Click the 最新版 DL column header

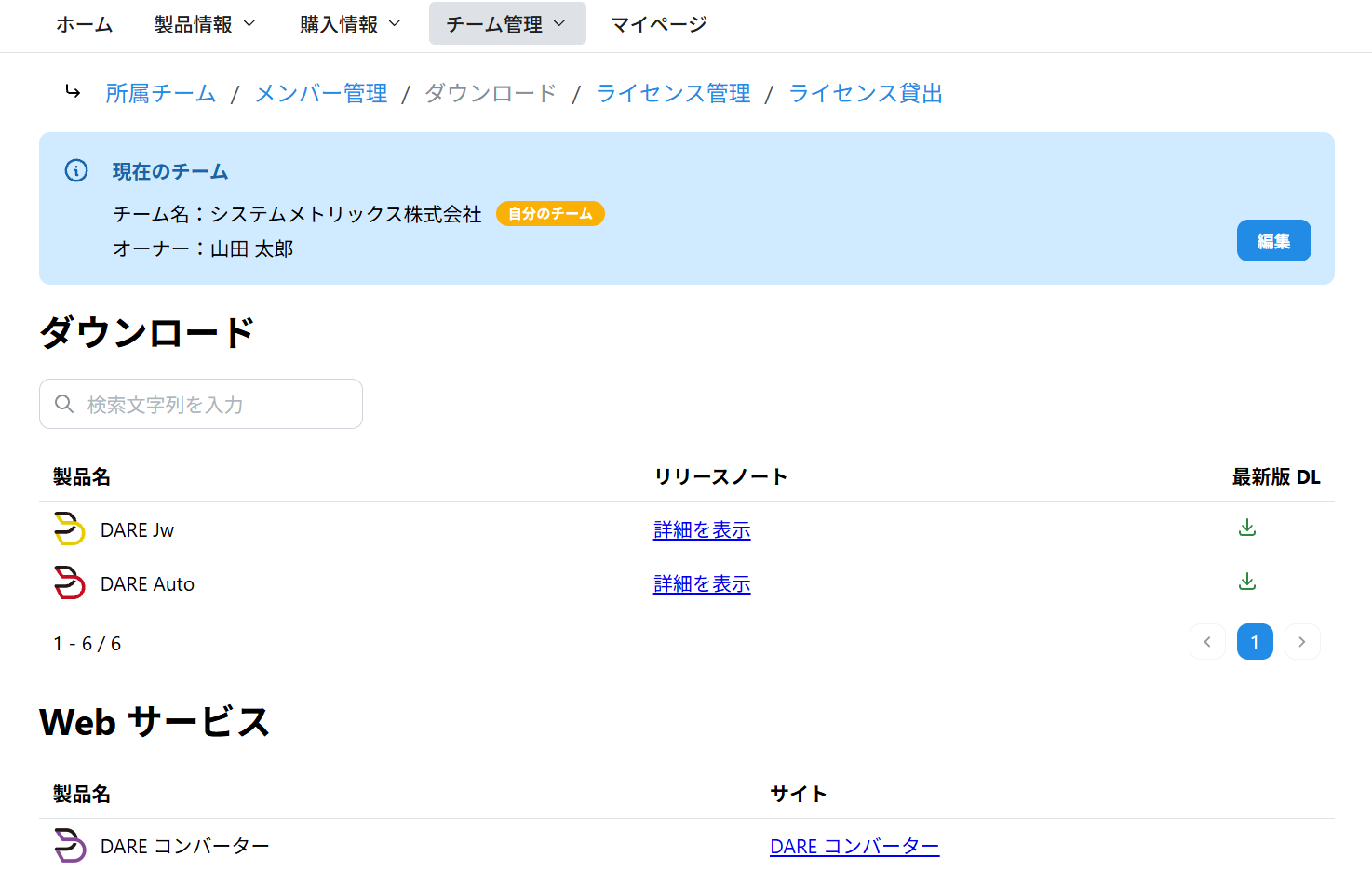pos(1276,476)
